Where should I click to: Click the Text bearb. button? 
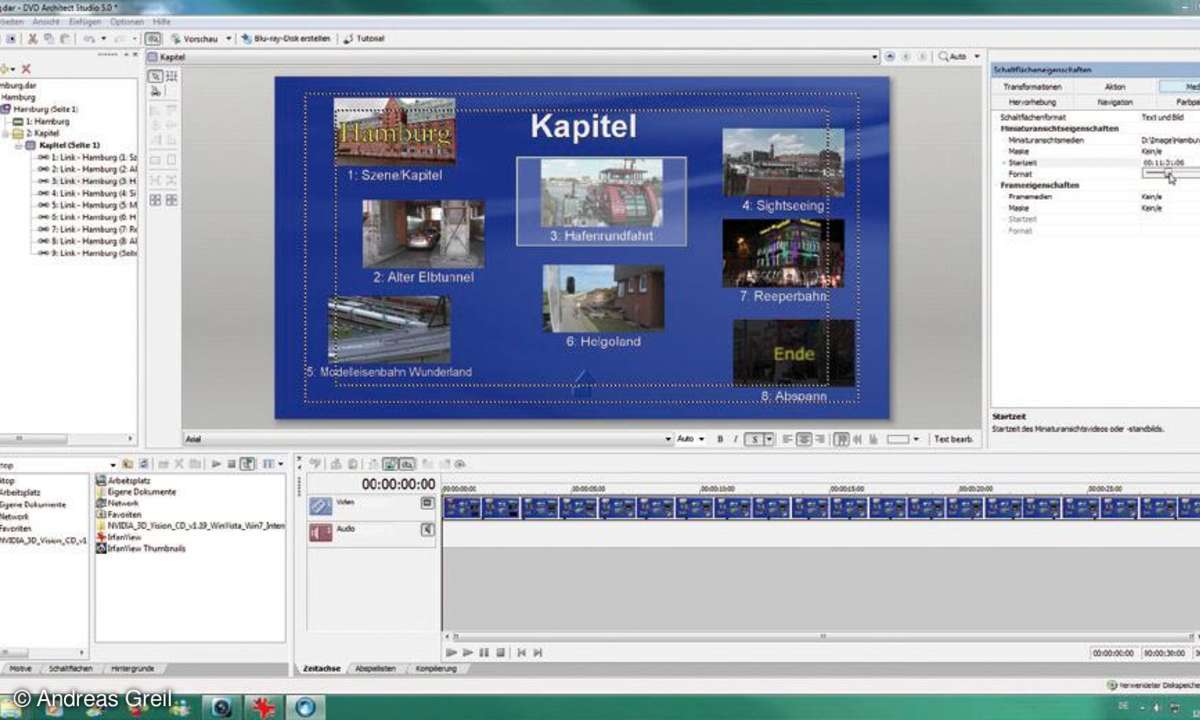pos(954,439)
